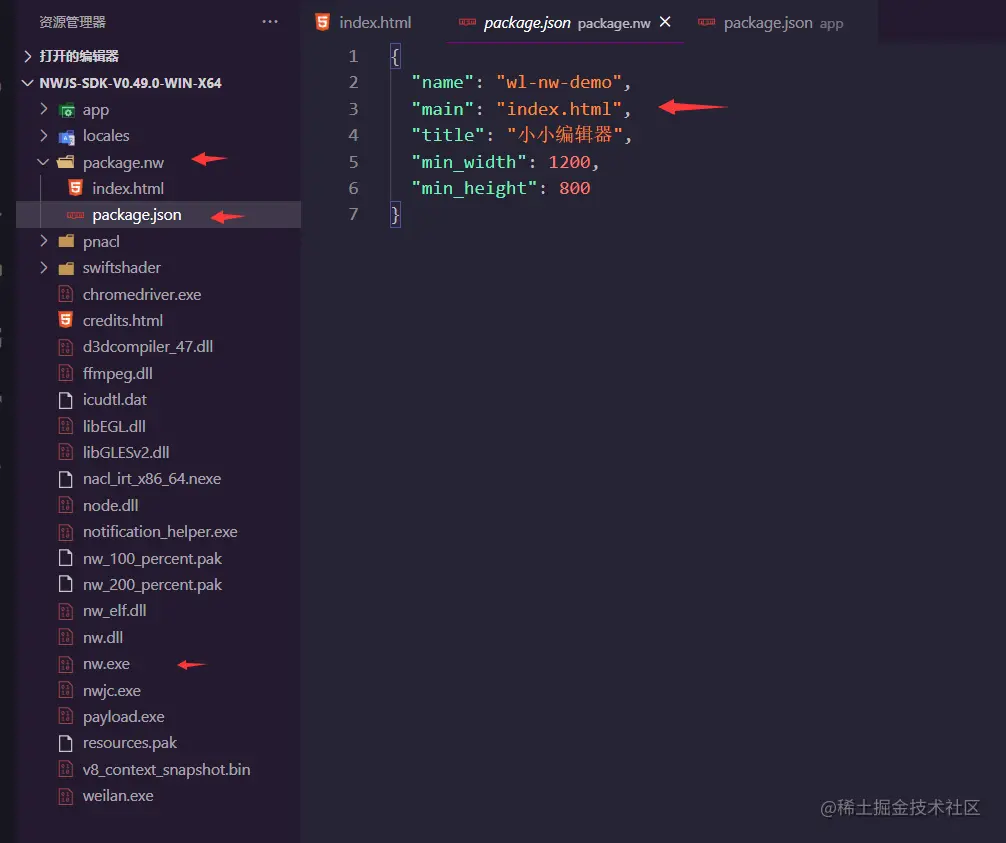
Task: Click the "min_height" key on line 6
Action: point(474,188)
